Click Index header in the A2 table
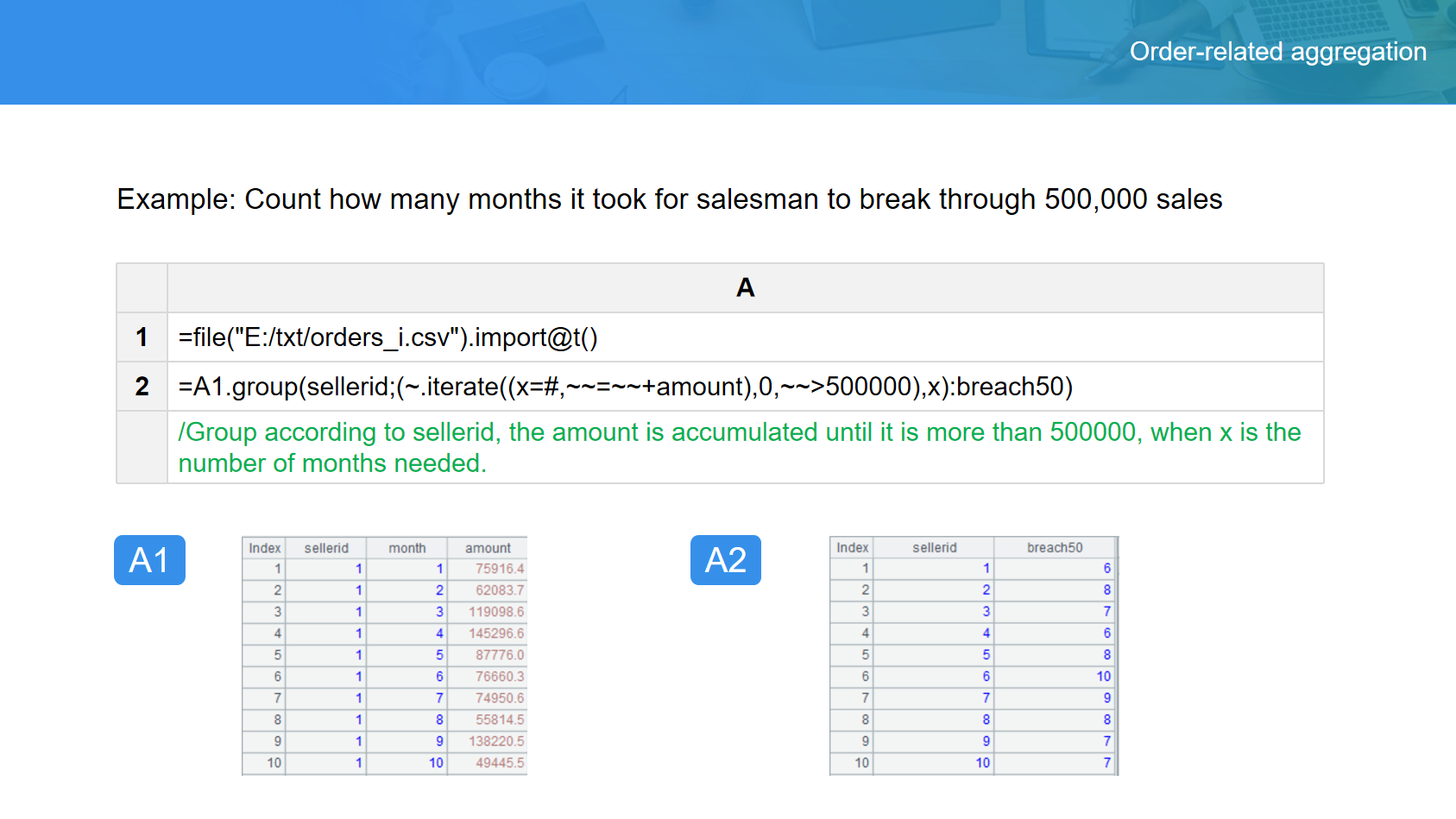The width and height of the screenshot is (1456, 819). (852, 547)
